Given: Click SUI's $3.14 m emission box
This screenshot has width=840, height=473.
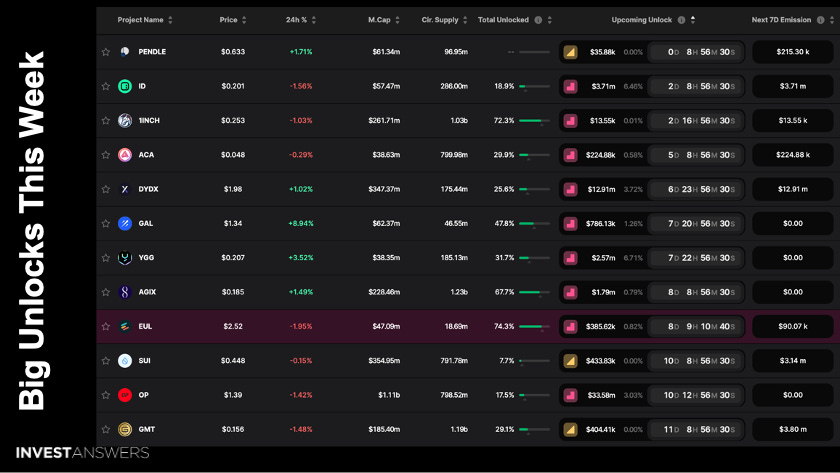Looking at the screenshot, I should point(793,361).
